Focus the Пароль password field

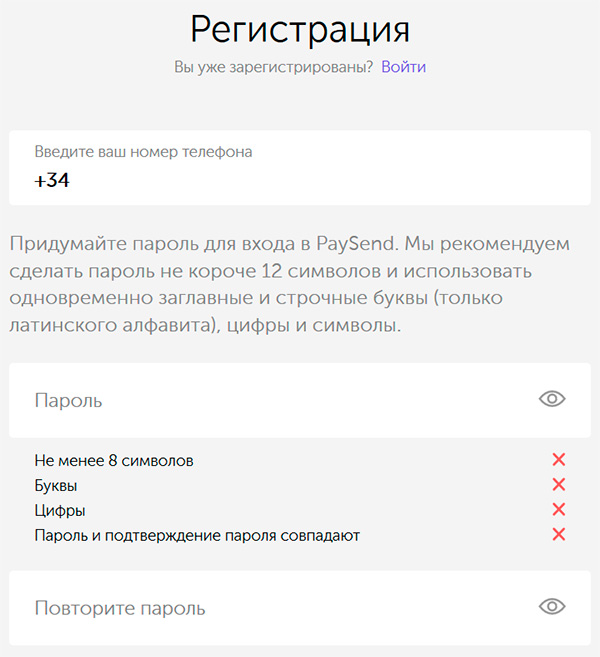(x=270, y=400)
